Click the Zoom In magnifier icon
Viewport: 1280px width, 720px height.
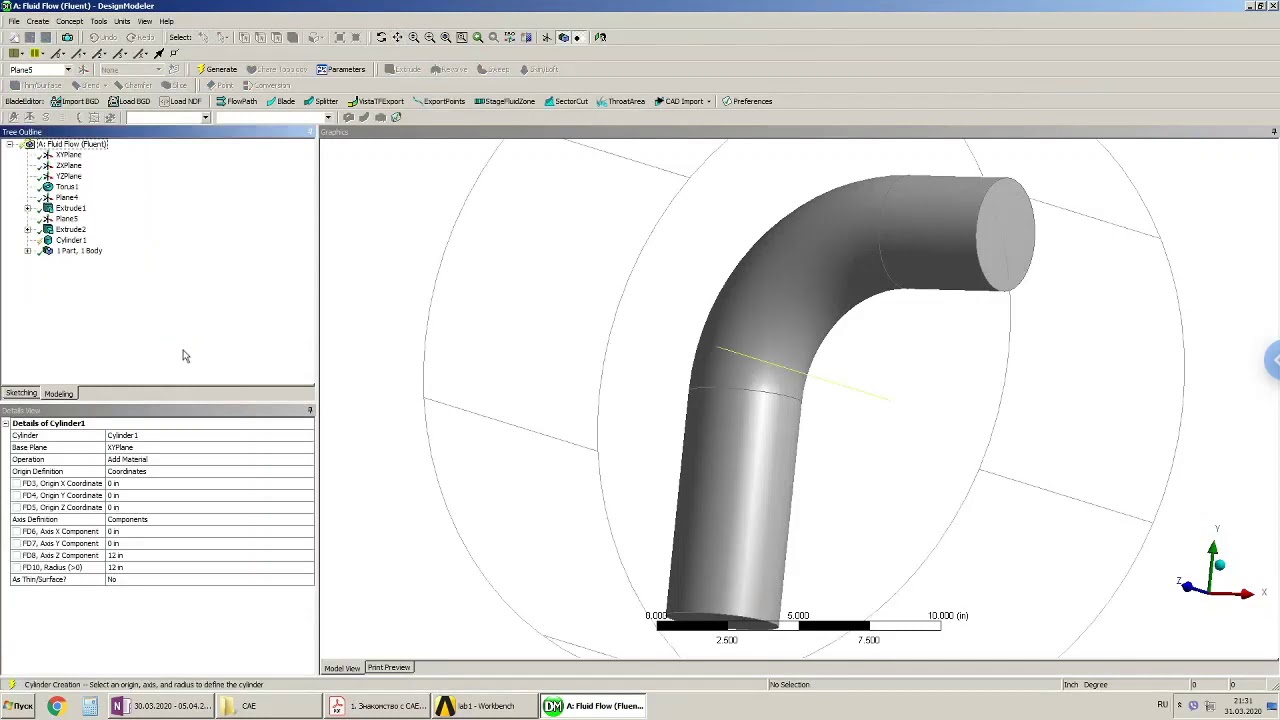click(x=413, y=37)
